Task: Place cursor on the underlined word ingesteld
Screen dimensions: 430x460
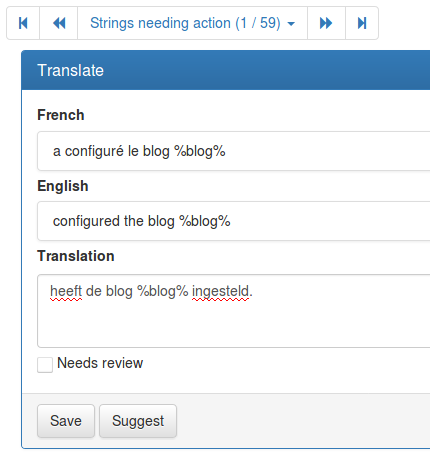Action: tap(220, 292)
